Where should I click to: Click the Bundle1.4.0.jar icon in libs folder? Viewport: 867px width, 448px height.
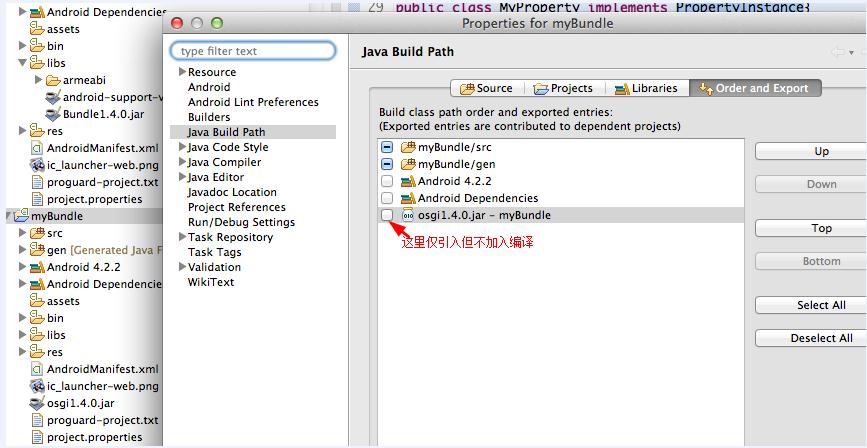coord(53,114)
